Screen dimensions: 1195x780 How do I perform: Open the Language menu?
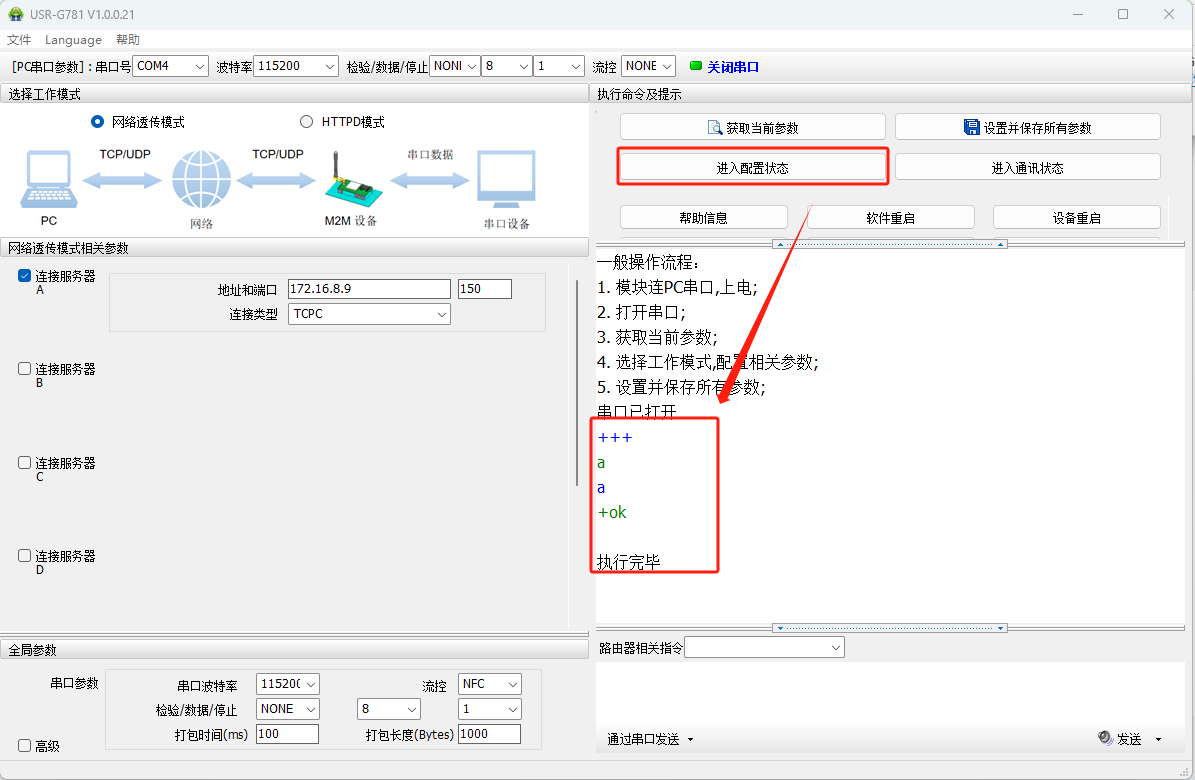73,40
